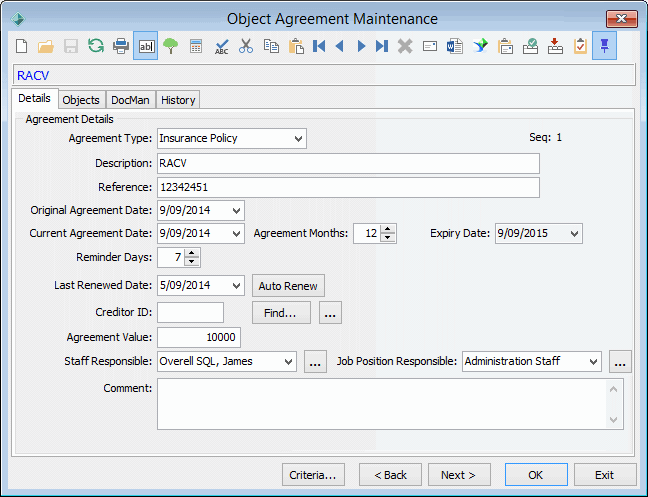Click the Auto Renew button
The image size is (648, 497).
[x=288, y=286]
